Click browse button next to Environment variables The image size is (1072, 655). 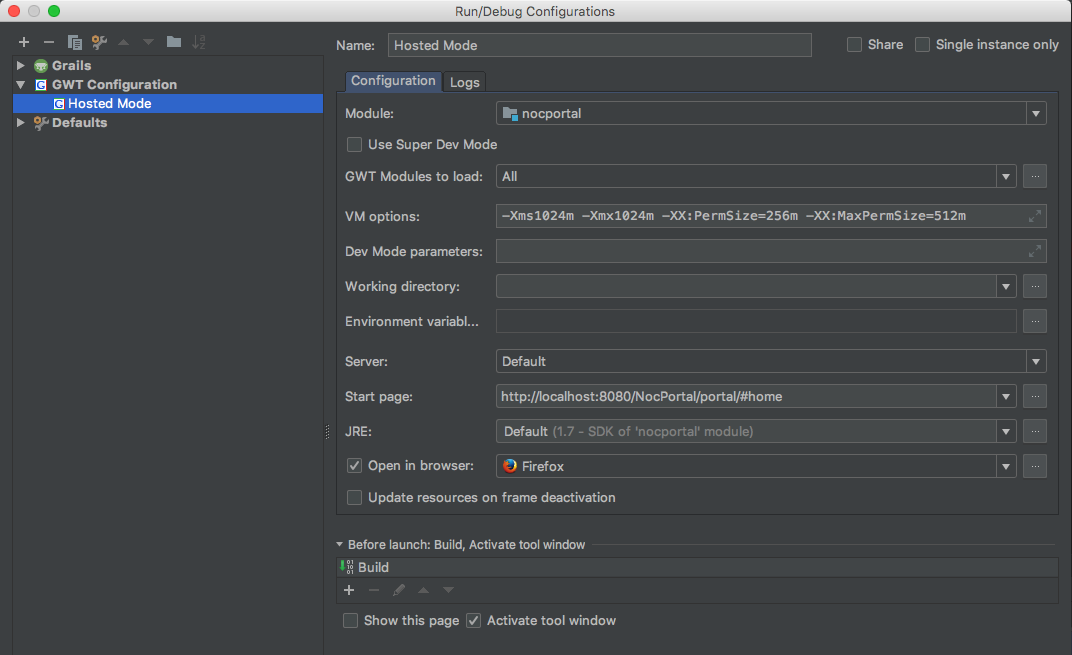pyautogui.click(x=1035, y=322)
